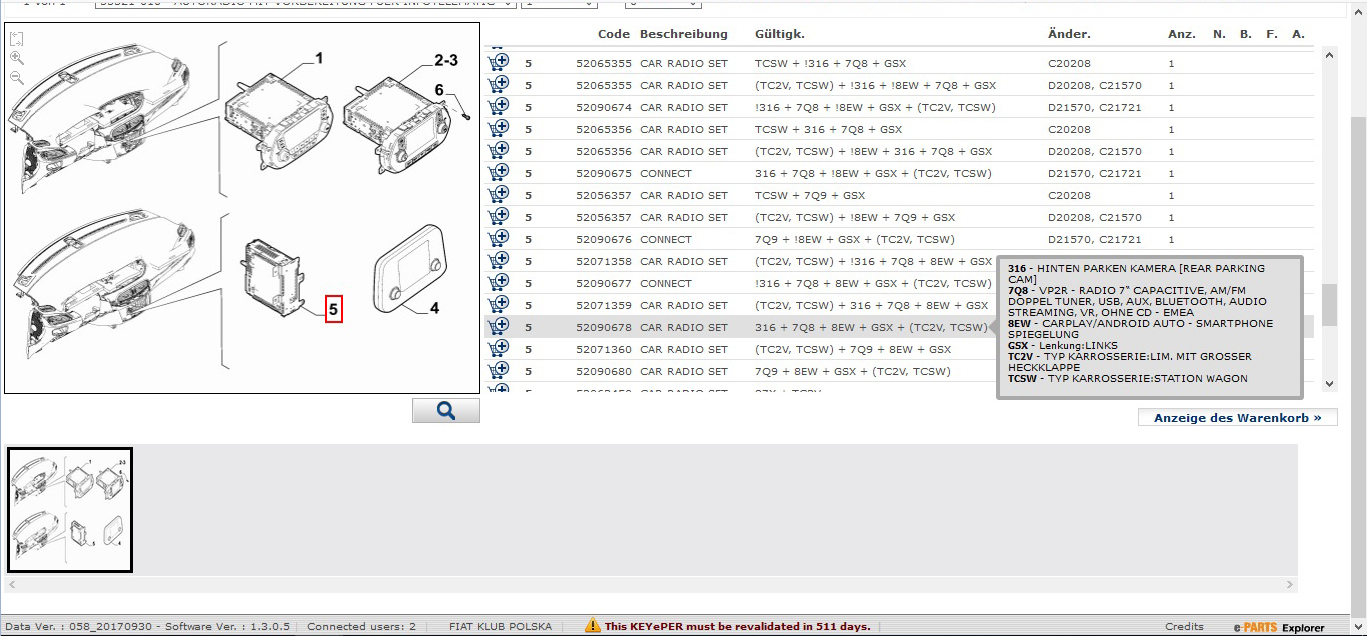Open the Credits link in status bar
The width and height of the screenshot is (1367, 636).
[1184, 627]
